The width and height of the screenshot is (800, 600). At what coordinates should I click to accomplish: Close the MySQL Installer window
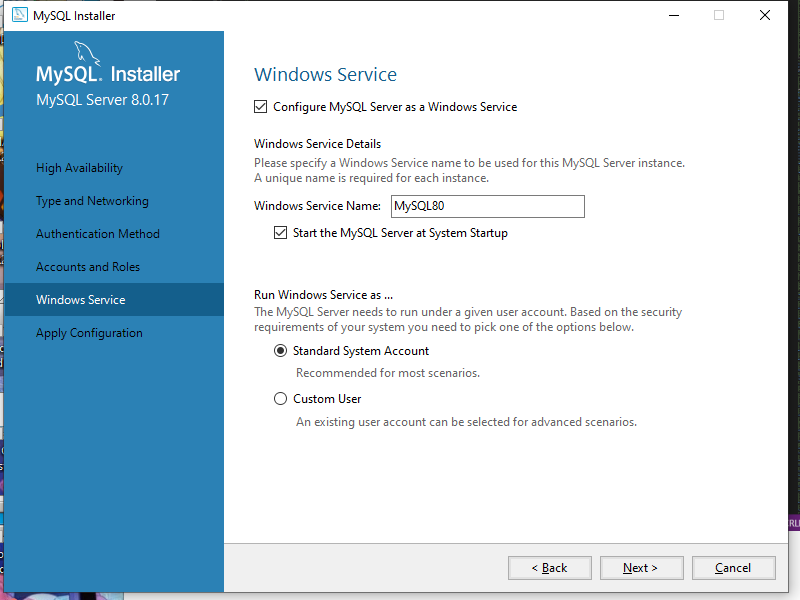[x=765, y=15]
